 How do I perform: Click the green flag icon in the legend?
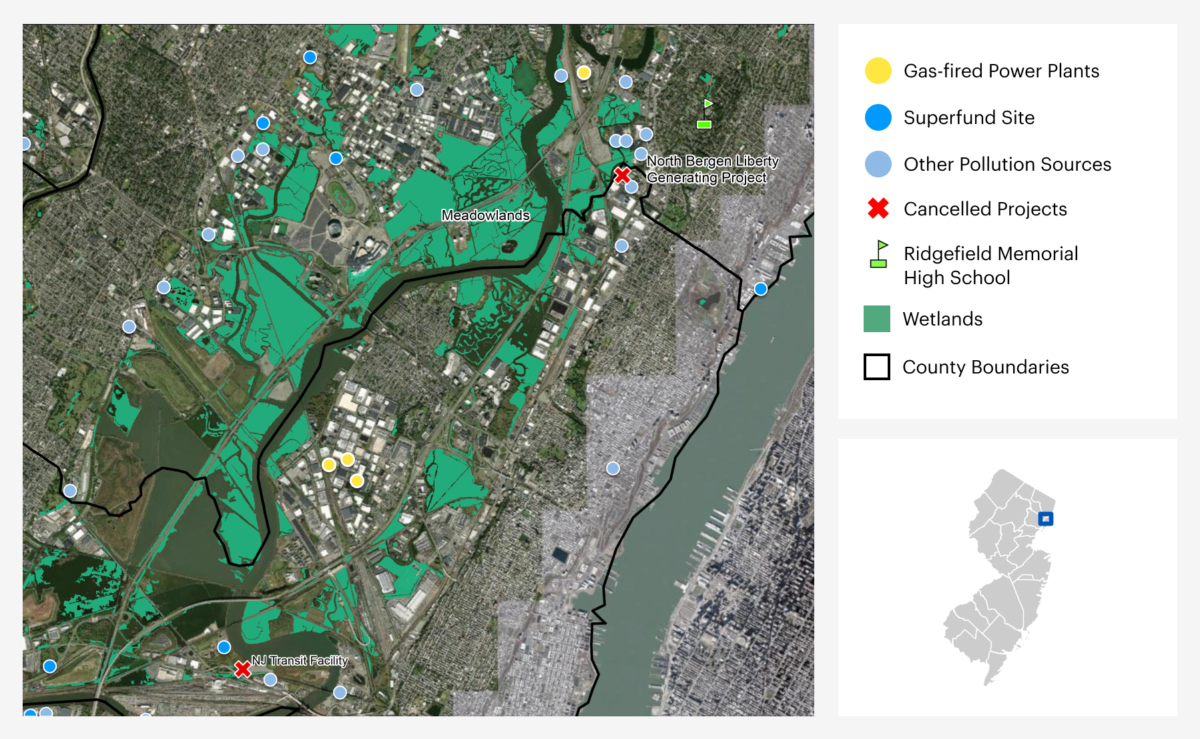[x=878, y=254]
